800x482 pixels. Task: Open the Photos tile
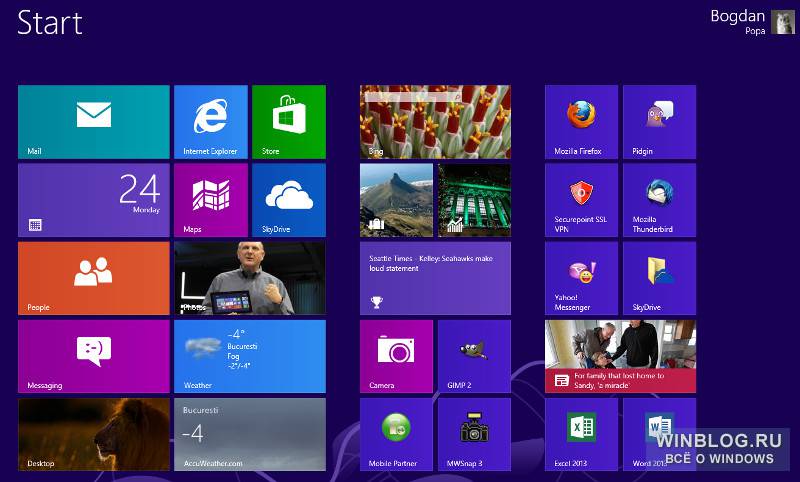250,278
